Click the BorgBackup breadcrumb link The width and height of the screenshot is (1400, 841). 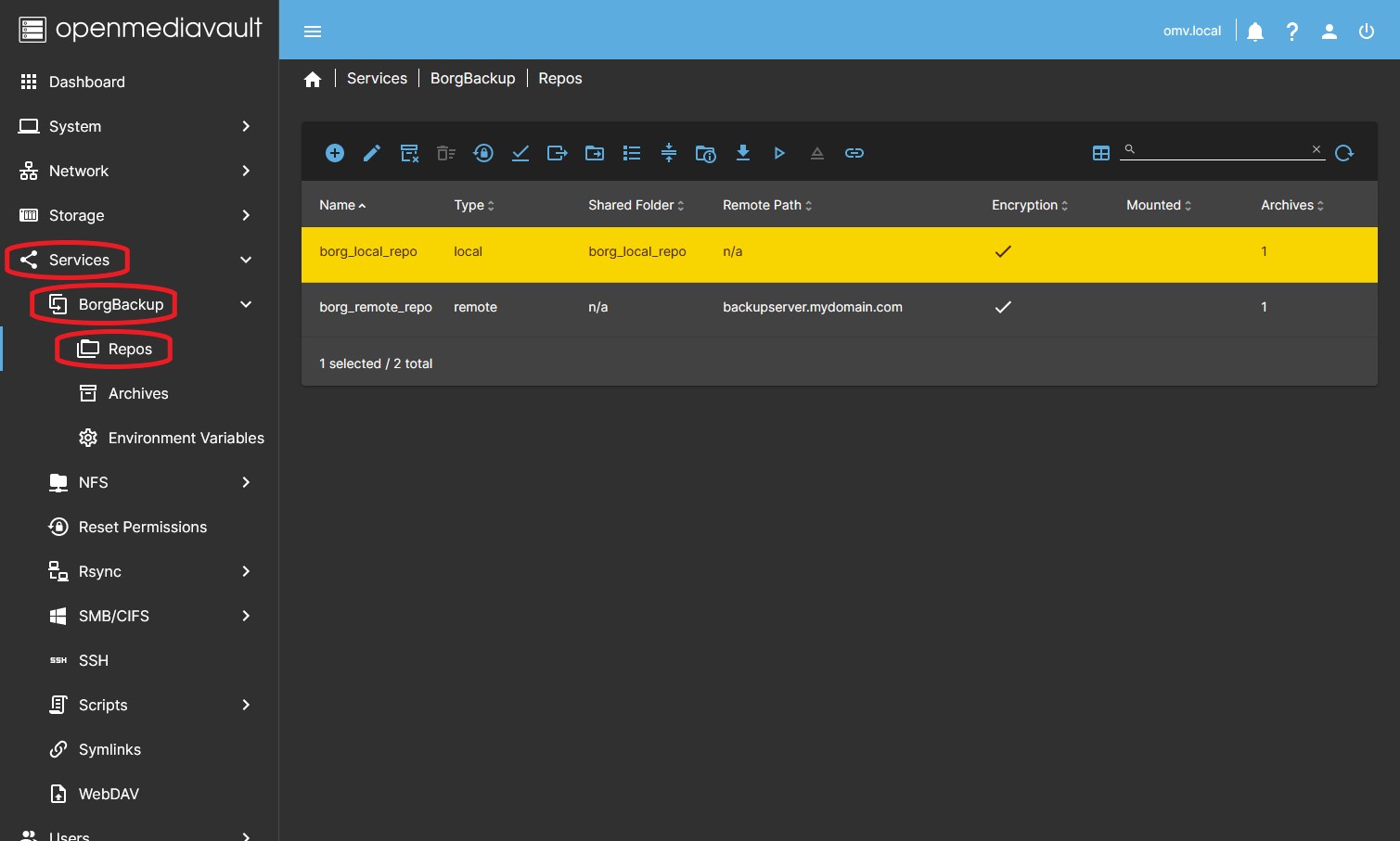pos(472,79)
